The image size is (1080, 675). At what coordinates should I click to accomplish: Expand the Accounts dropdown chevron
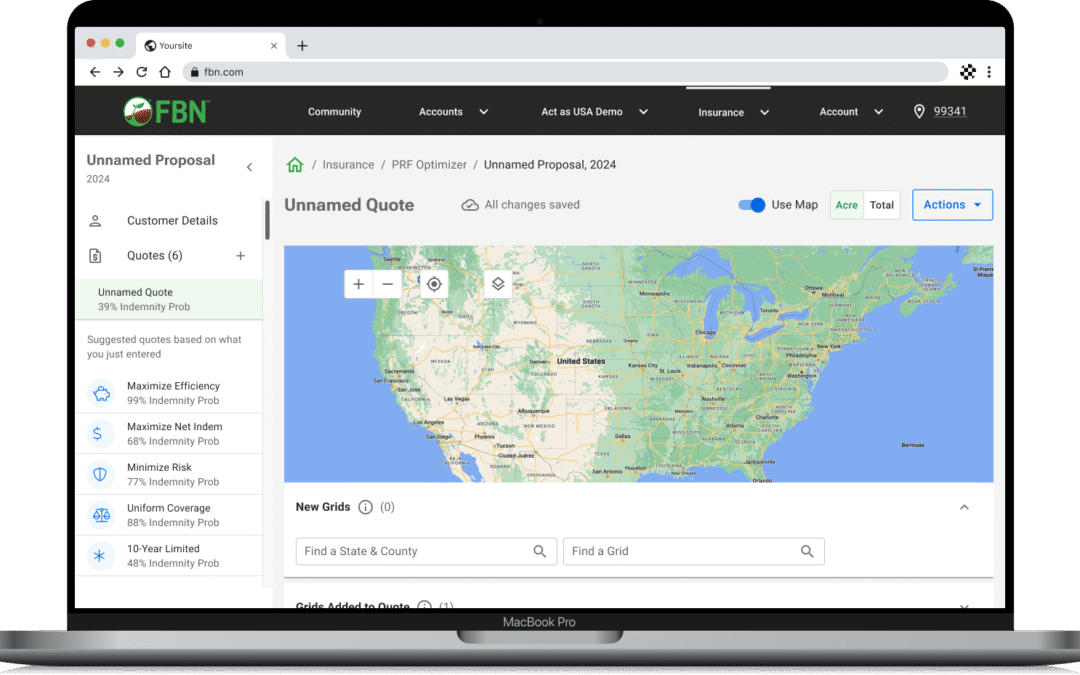click(484, 112)
